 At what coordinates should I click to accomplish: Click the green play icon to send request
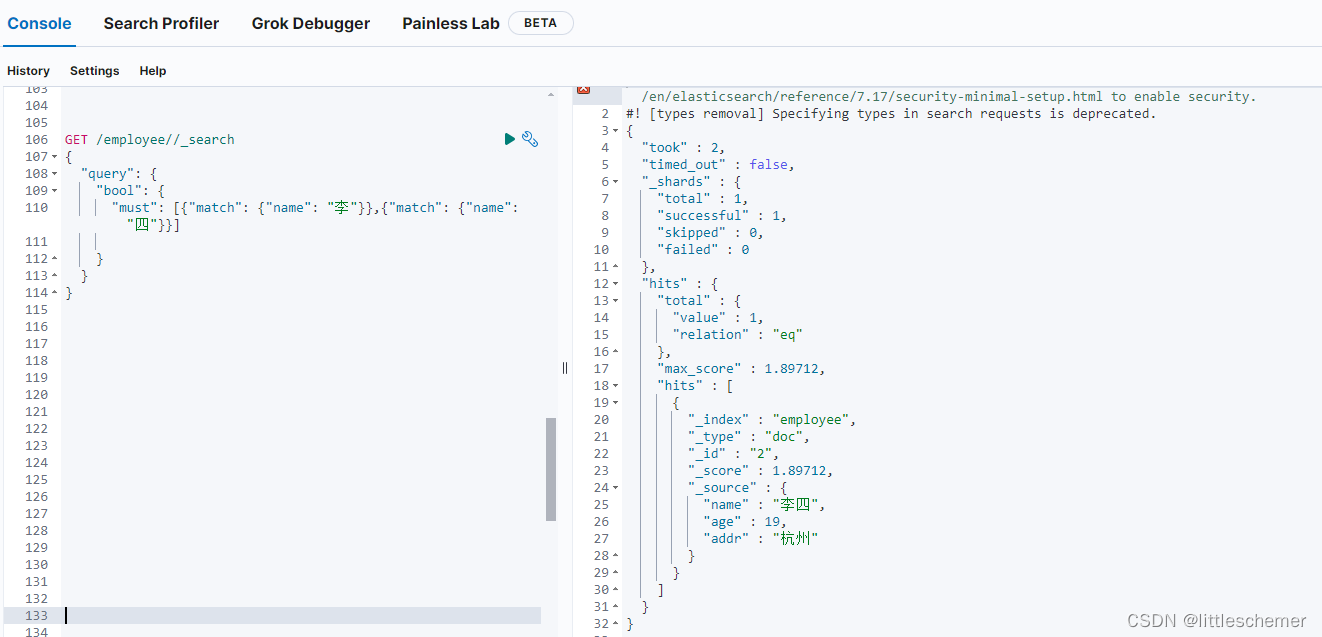click(510, 139)
